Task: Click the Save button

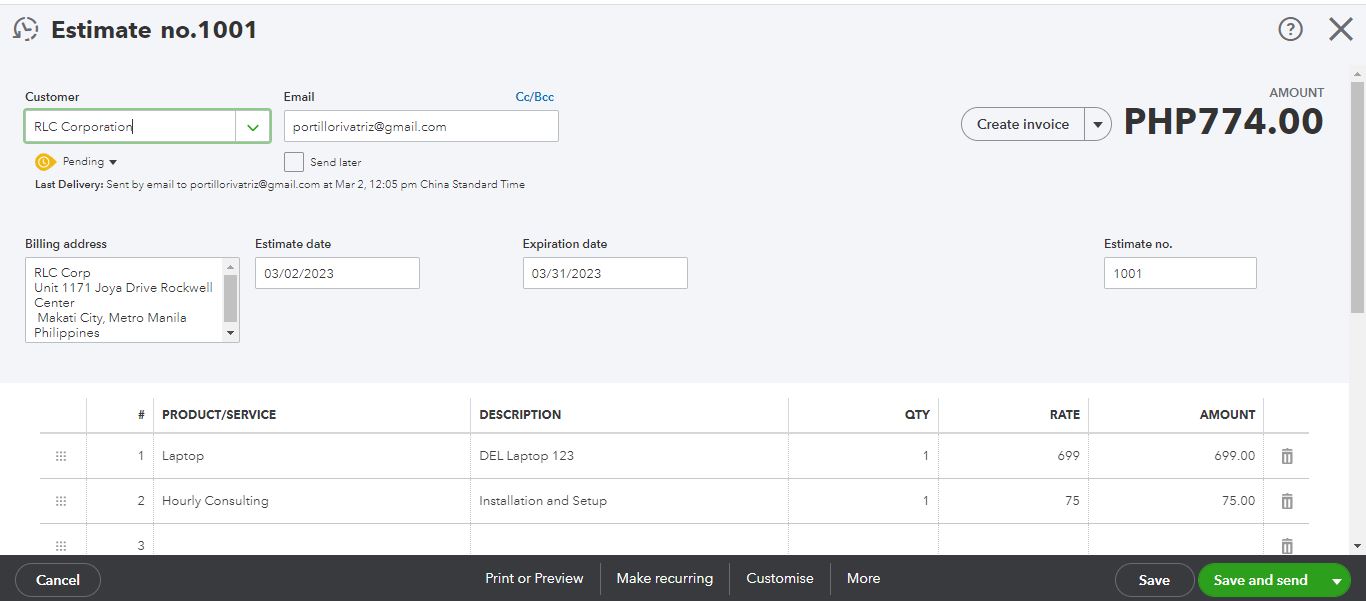Action: pyautogui.click(x=1154, y=580)
